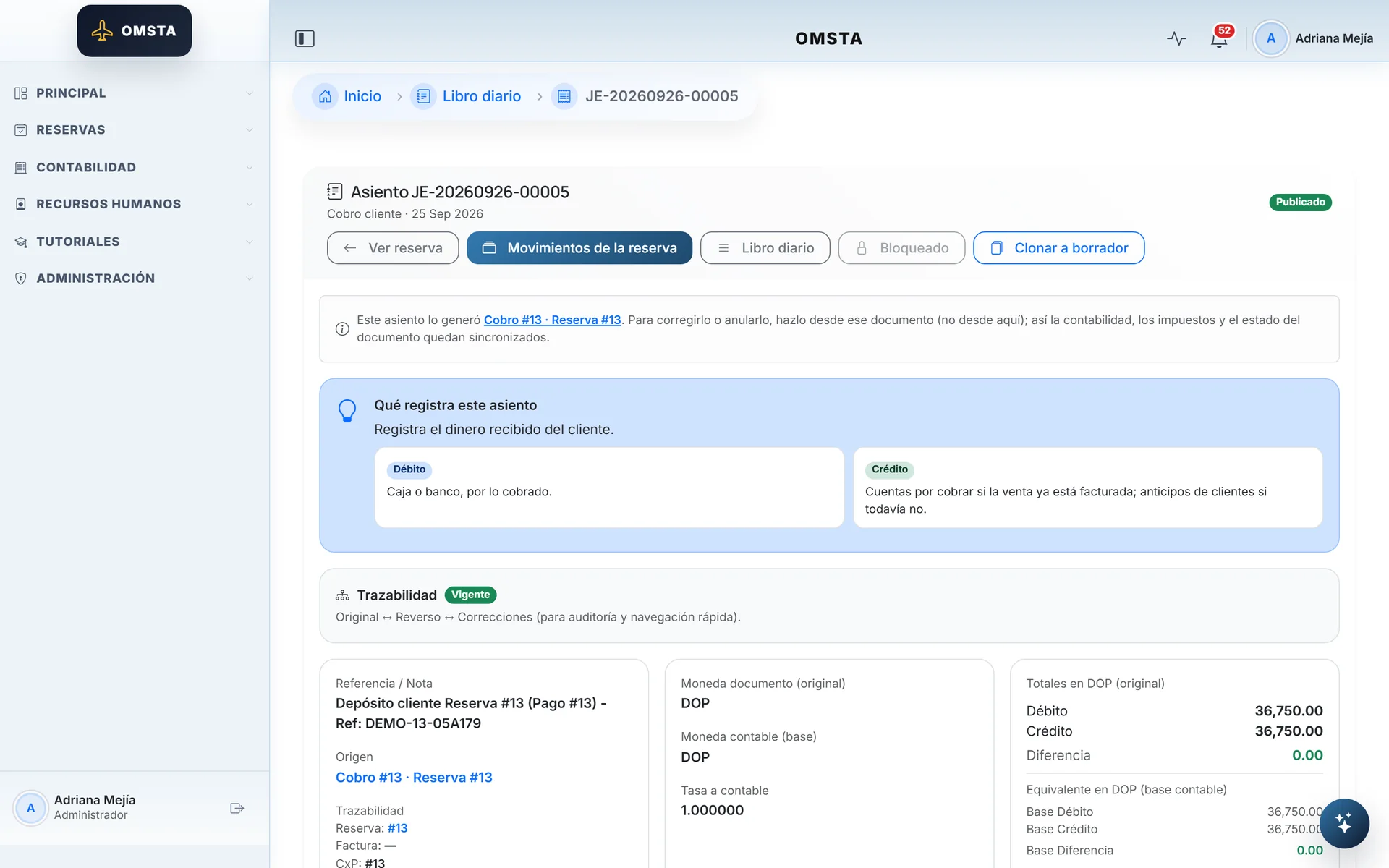Click Clonar a borrador button

click(1058, 248)
